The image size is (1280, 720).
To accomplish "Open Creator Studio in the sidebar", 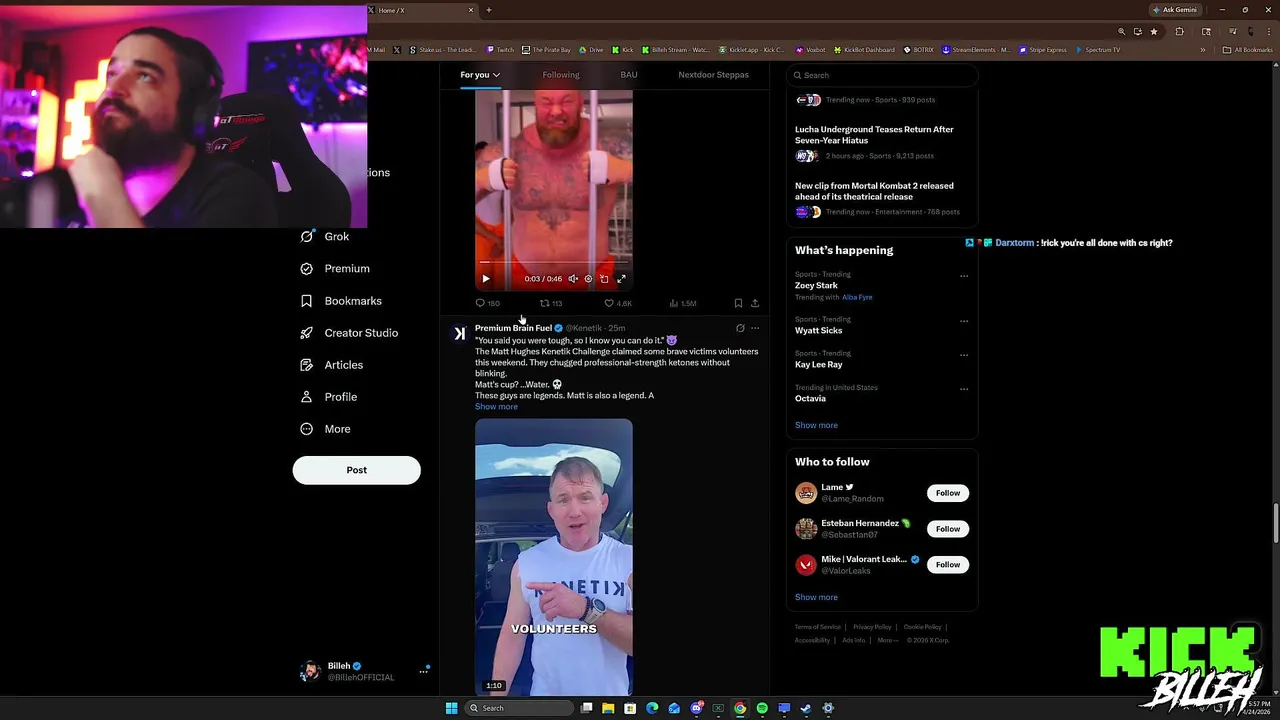I will 349,333.
